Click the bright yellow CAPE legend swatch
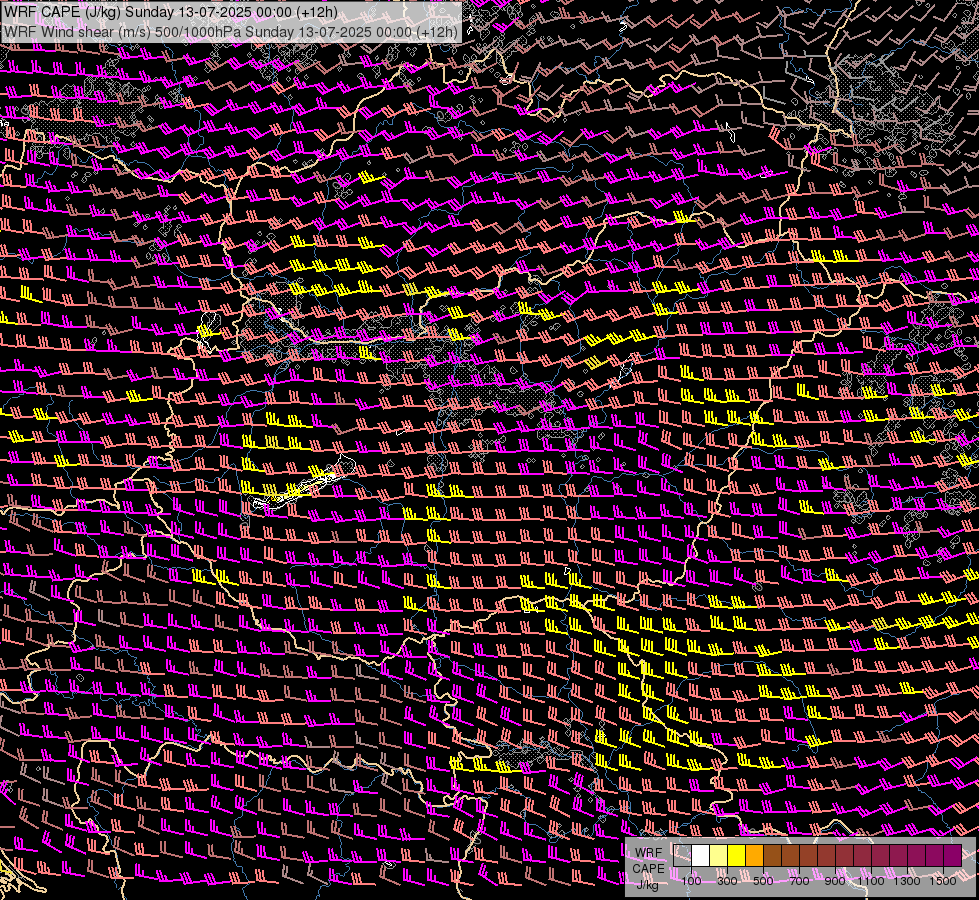This screenshot has height=900, width=979. pyautogui.click(x=737, y=856)
